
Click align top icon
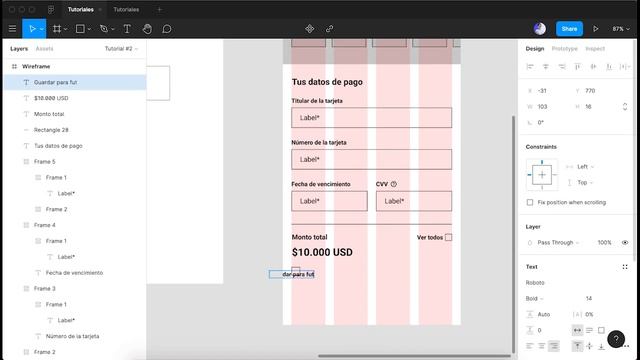[578, 66]
